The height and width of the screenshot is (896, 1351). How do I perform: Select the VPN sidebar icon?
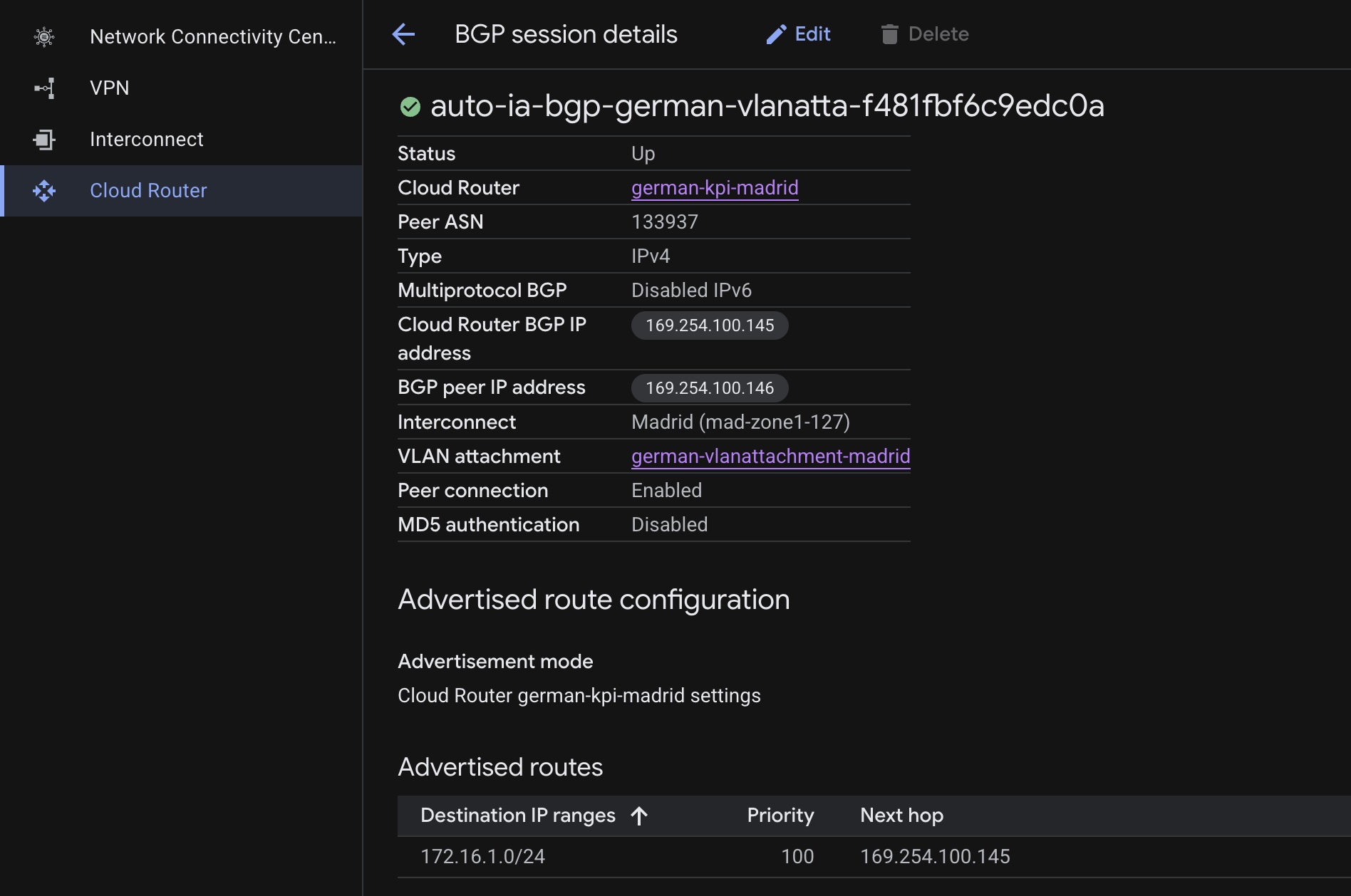pyautogui.click(x=44, y=88)
